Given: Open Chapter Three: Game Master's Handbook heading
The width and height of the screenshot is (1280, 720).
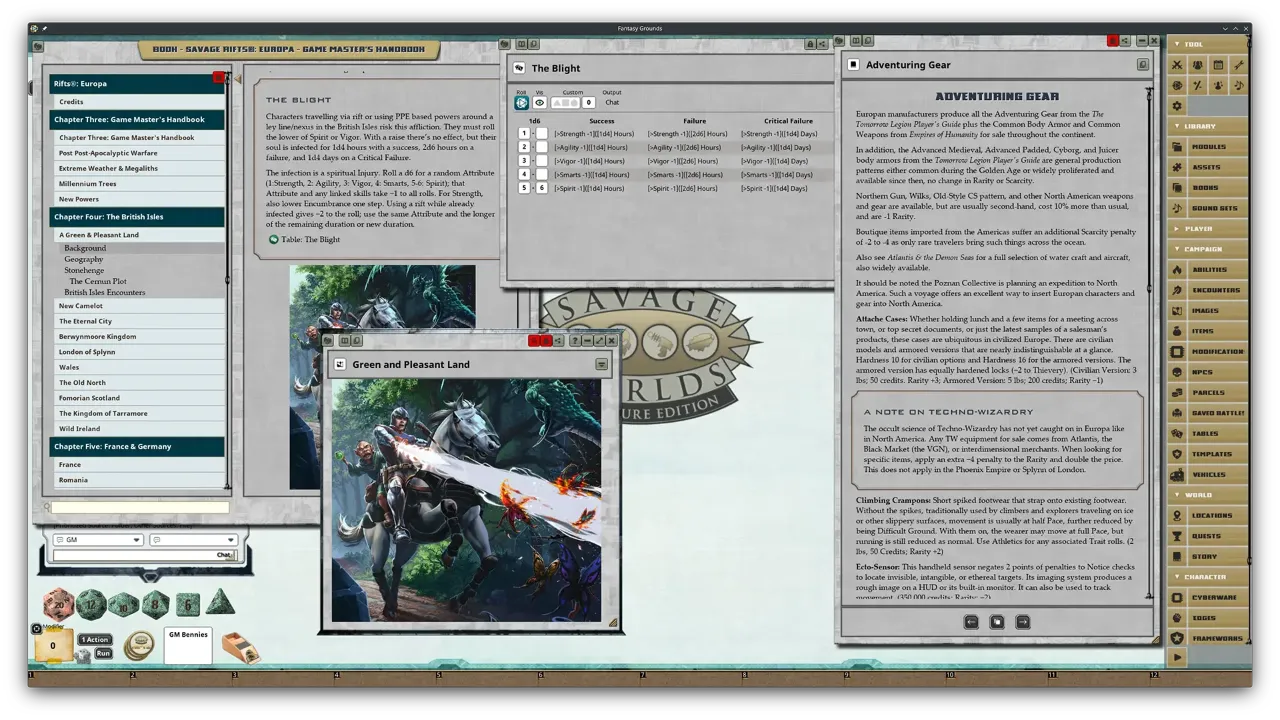Looking at the screenshot, I should click(x=137, y=119).
